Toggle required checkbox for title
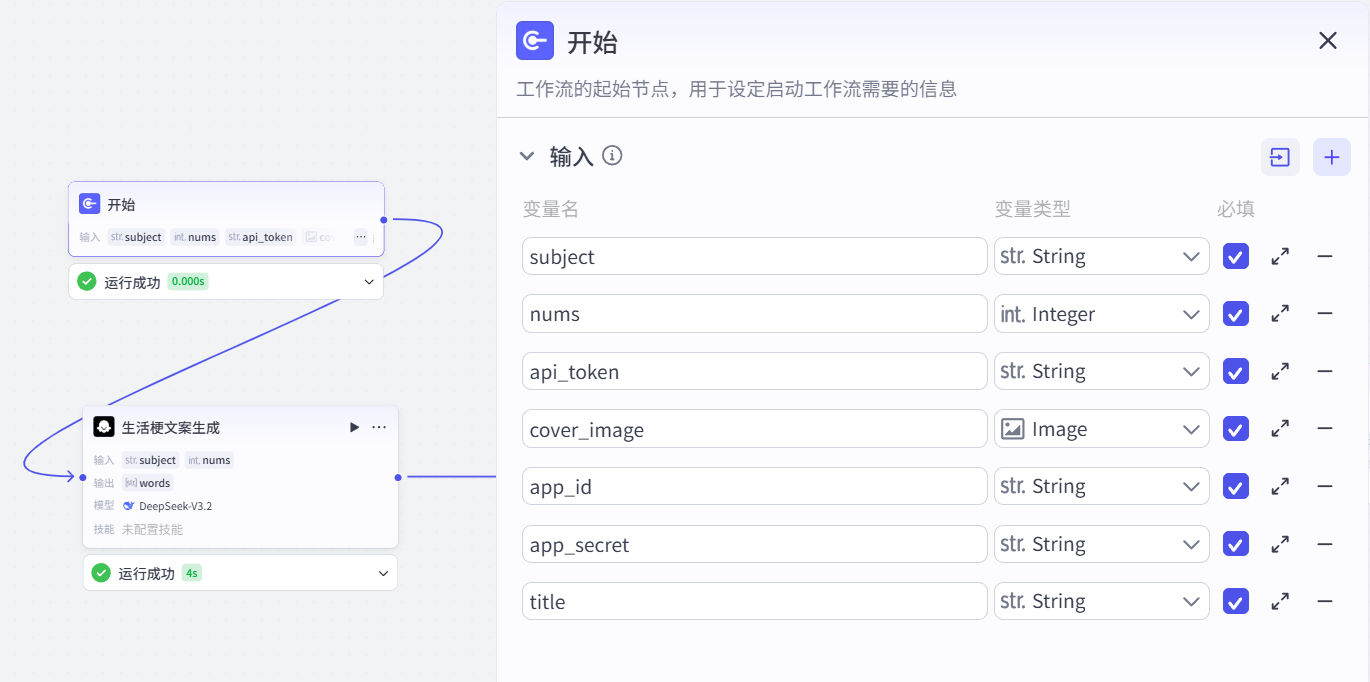This screenshot has width=1370, height=682. [1236, 601]
